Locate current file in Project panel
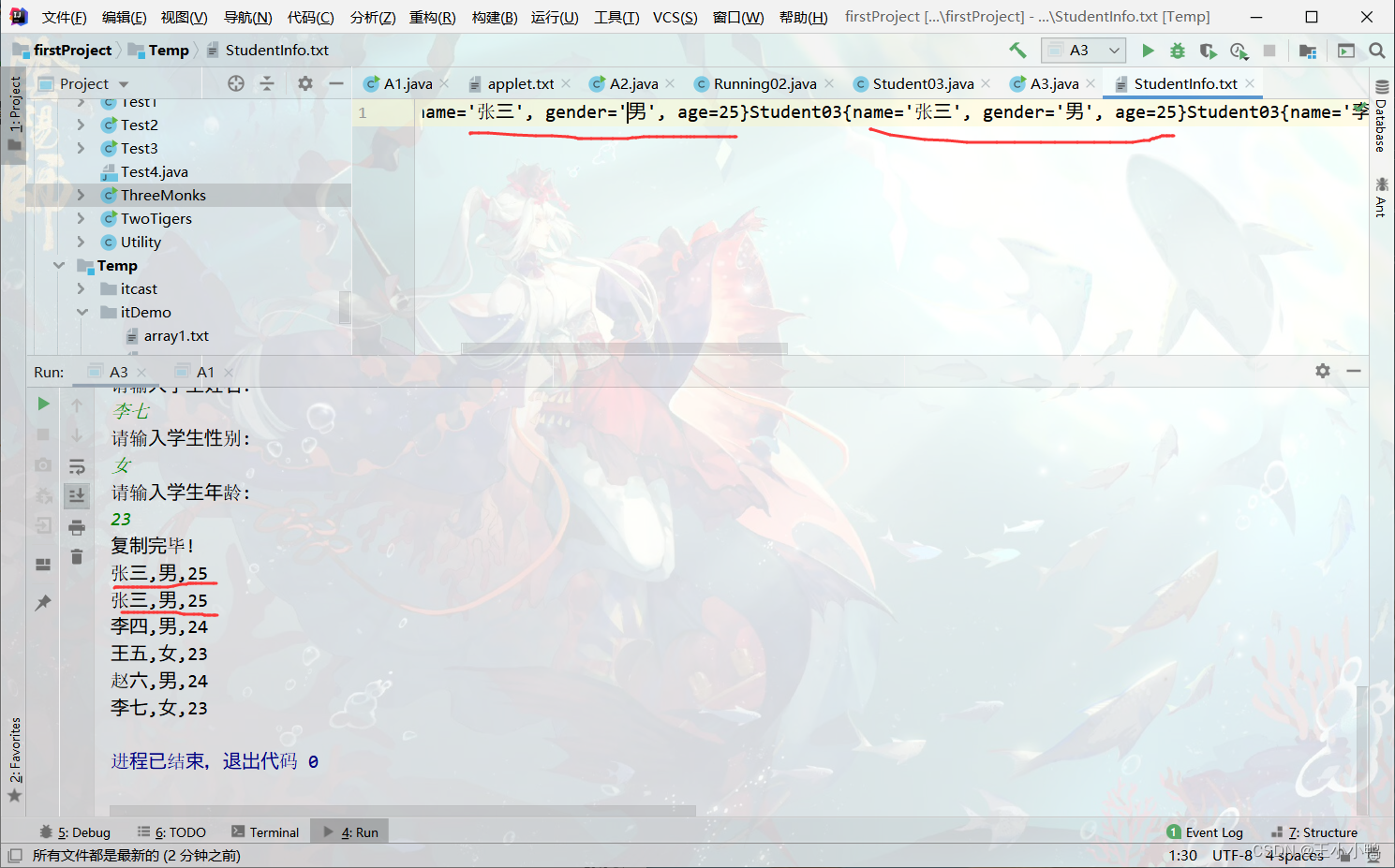 click(x=236, y=83)
